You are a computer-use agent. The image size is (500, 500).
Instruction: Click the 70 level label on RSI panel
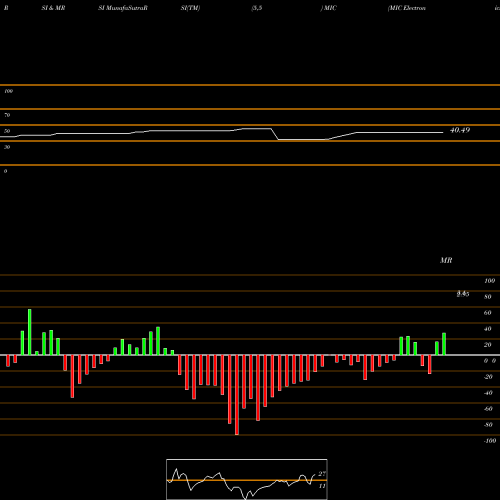(x=7, y=115)
